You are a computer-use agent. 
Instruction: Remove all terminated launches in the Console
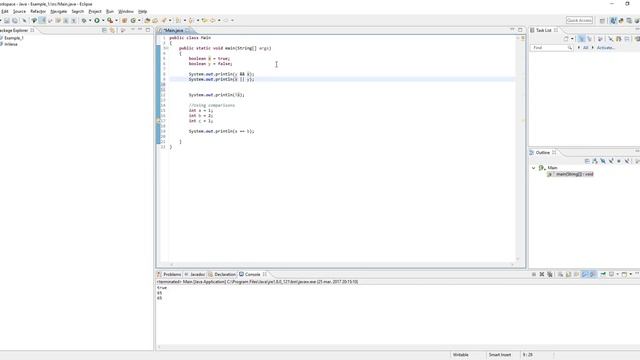point(550,274)
